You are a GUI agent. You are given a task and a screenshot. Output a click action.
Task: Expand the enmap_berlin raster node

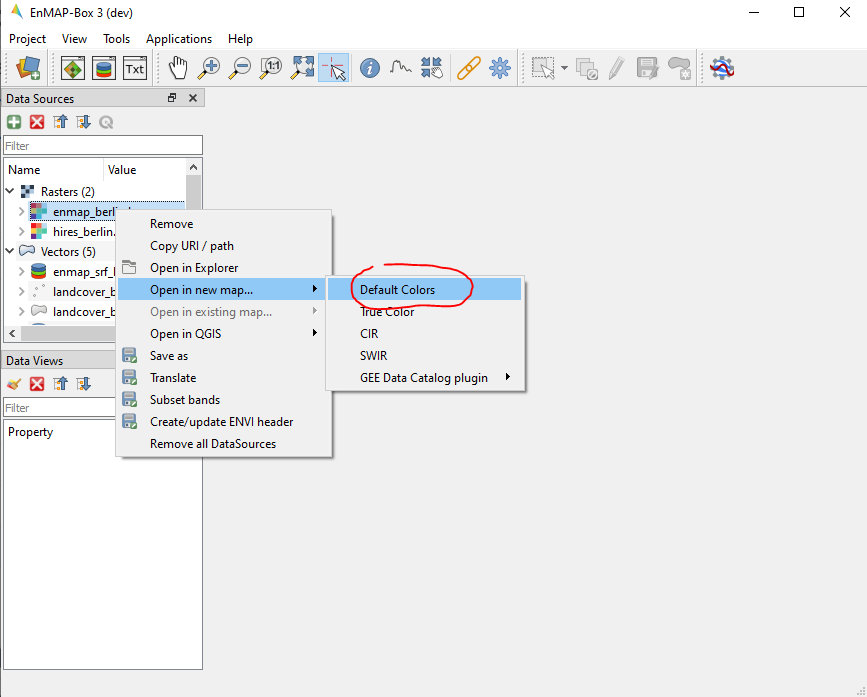(x=22, y=211)
